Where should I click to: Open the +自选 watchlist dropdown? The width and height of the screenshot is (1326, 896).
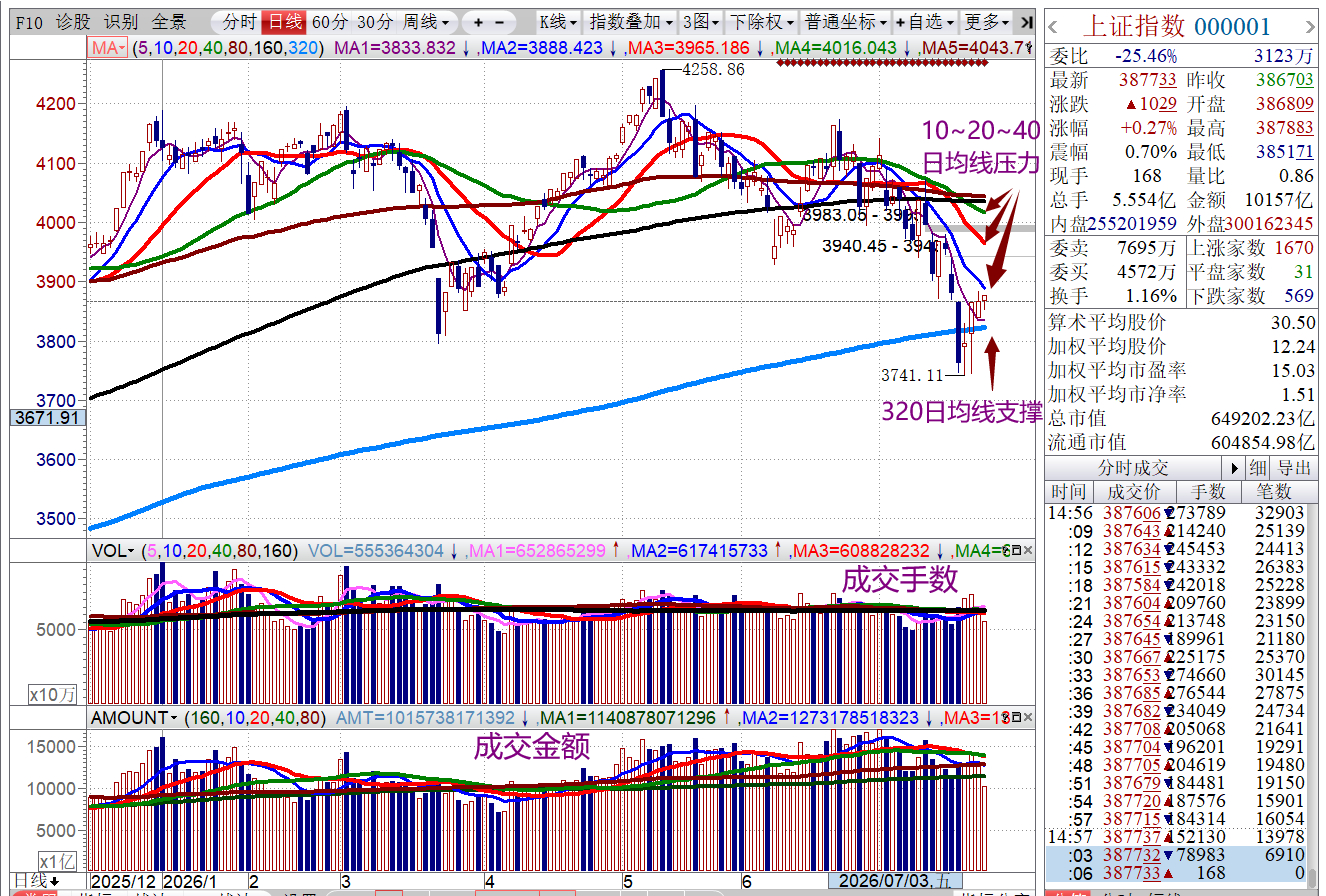click(925, 21)
